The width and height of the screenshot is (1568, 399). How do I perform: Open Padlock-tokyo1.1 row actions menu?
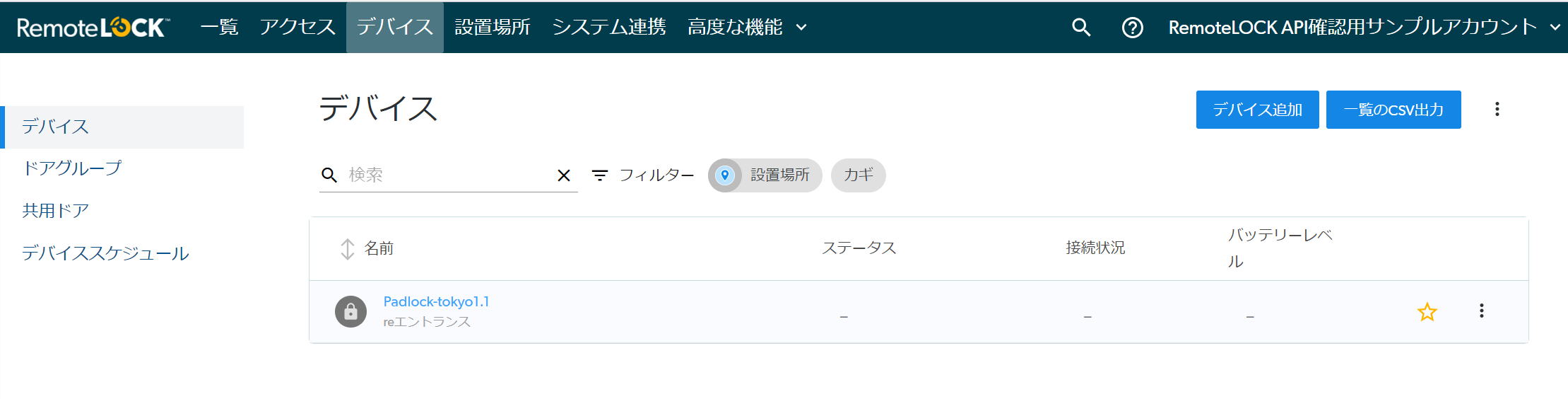pos(1481,311)
